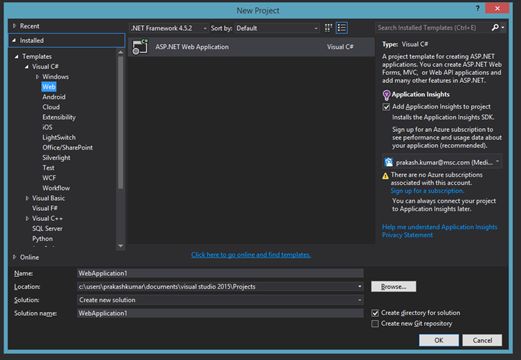The height and width of the screenshot is (360, 521).
Task: Expand the Windows tree node
Action: click(x=37, y=77)
